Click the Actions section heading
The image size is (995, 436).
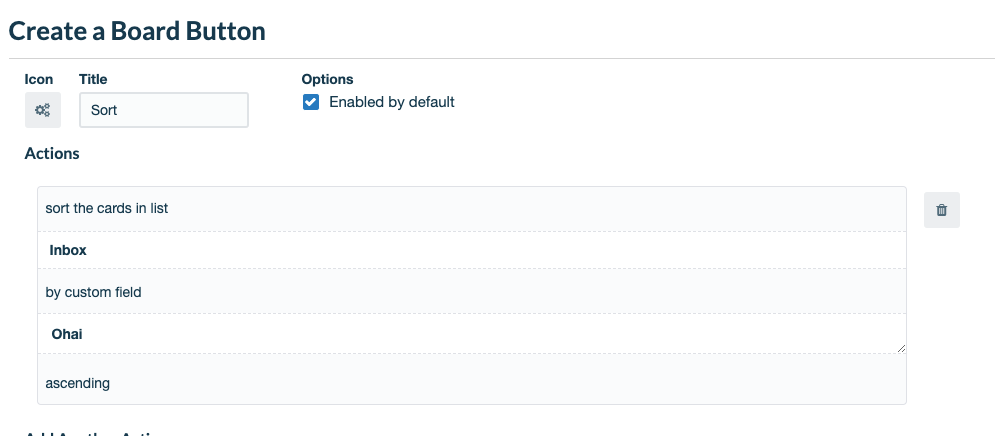tap(52, 154)
